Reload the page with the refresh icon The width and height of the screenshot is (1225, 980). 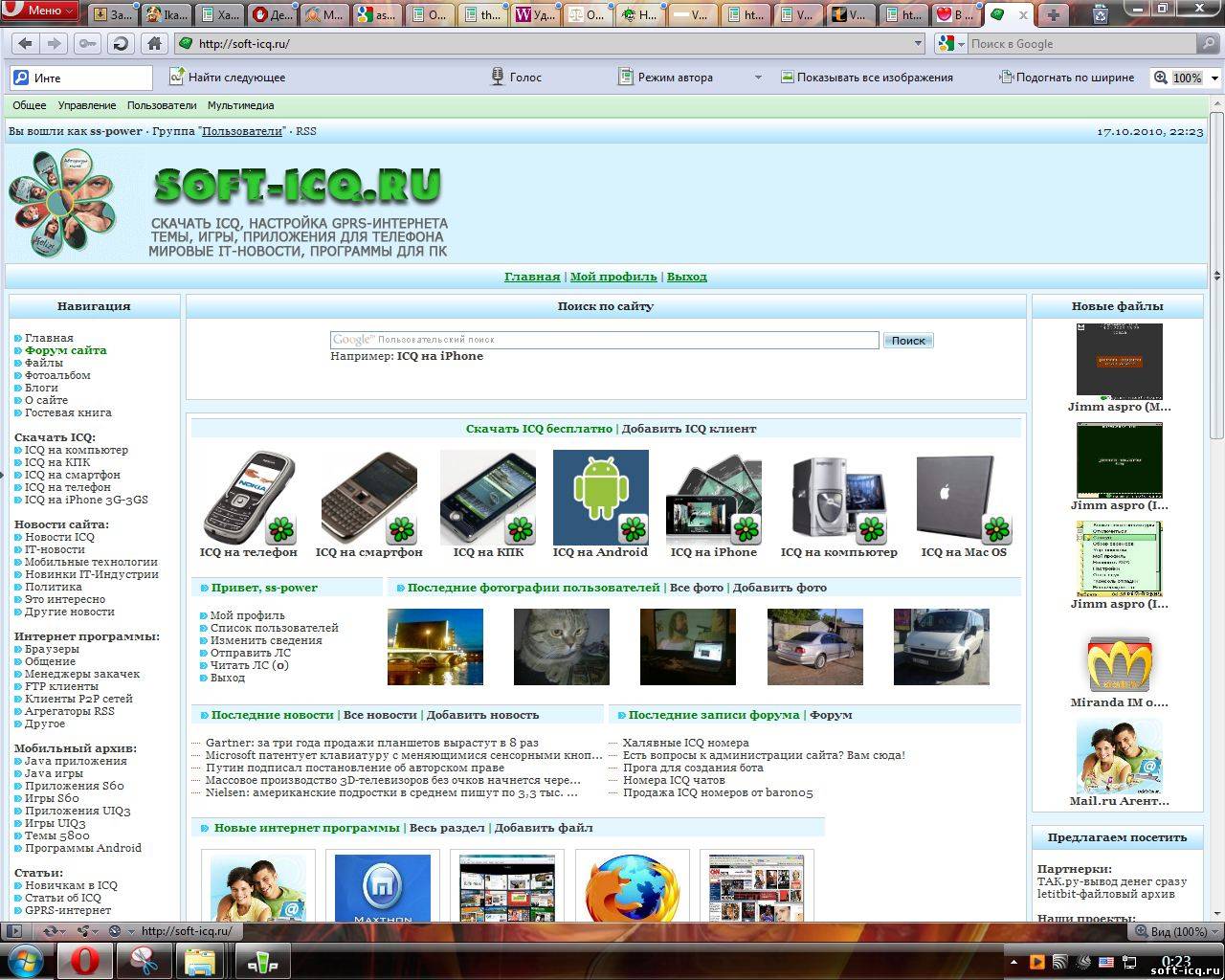(121, 43)
